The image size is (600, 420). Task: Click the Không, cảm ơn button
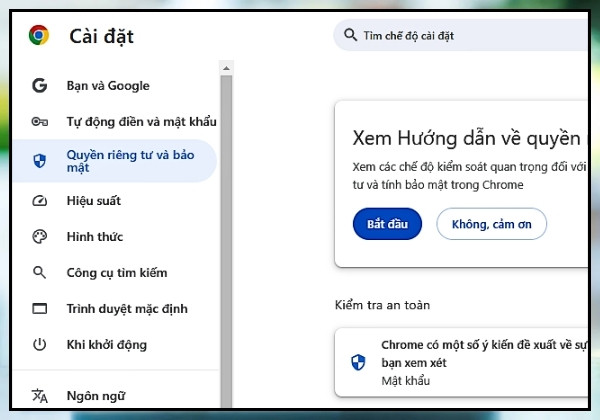pos(491,224)
